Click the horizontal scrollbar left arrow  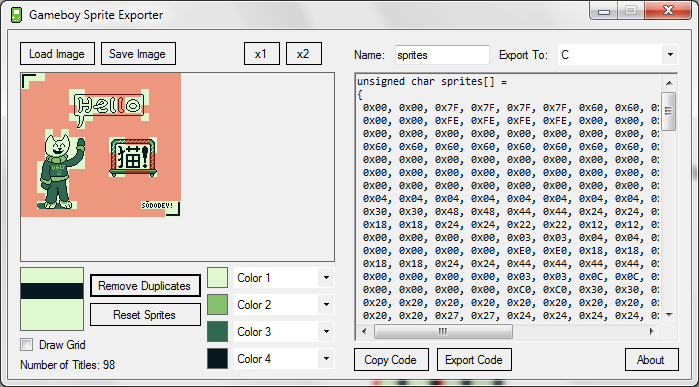pos(364,331)
